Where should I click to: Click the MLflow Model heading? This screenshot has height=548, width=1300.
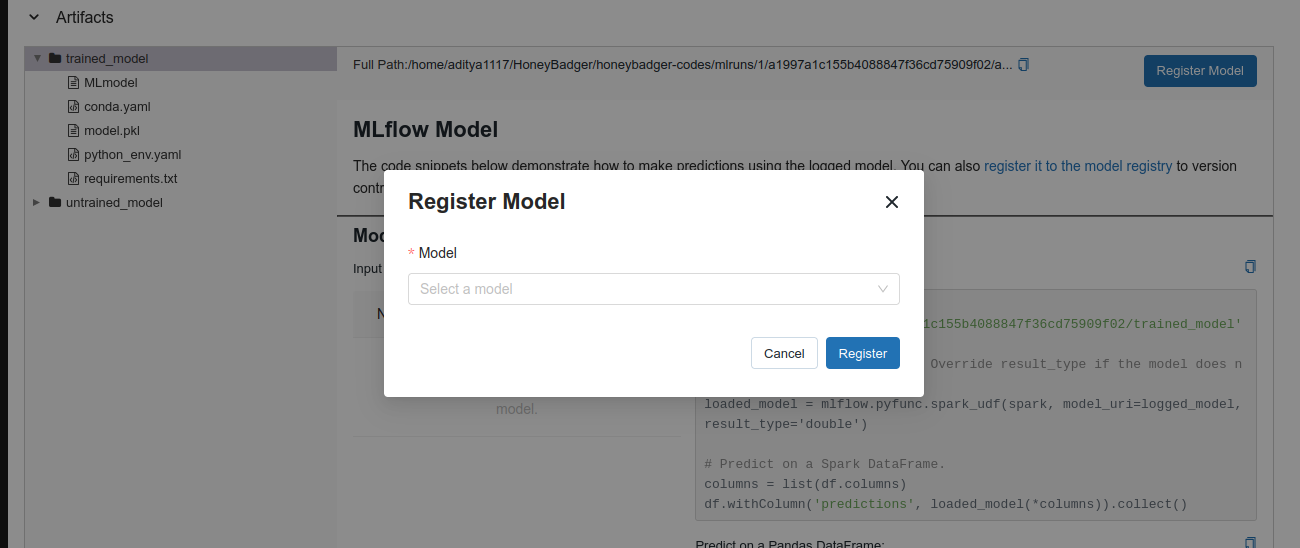coord(425,129)
